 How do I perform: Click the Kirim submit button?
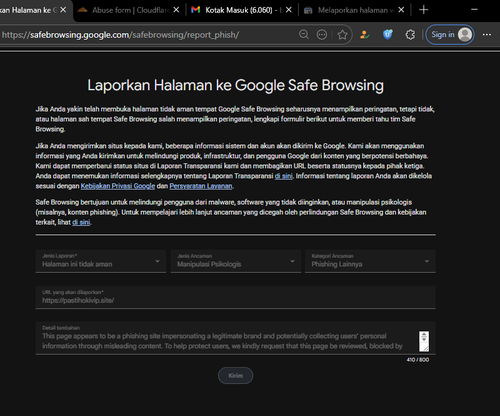coord(236,376)
